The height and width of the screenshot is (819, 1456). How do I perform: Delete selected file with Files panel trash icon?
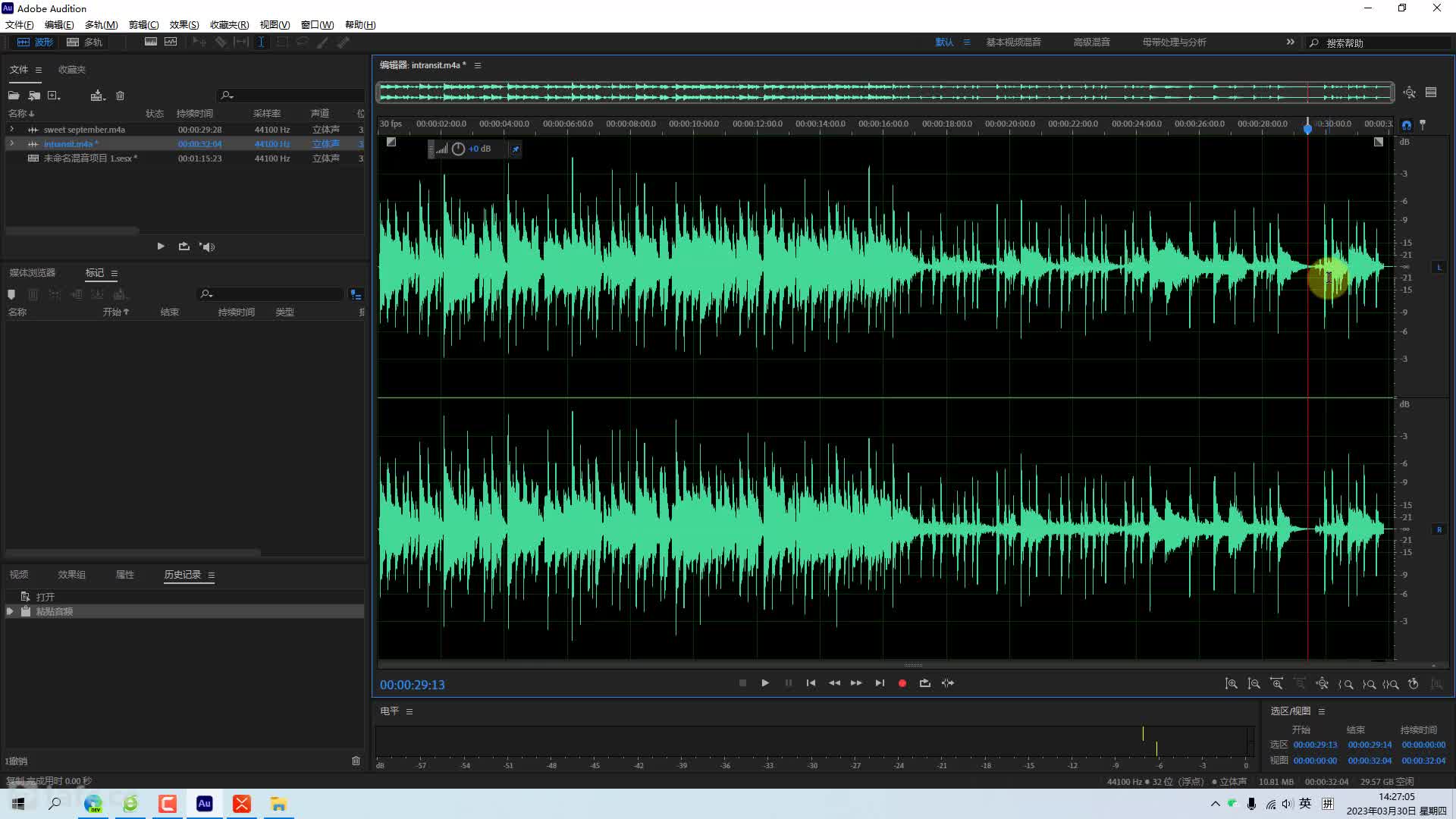coord(120,96)
